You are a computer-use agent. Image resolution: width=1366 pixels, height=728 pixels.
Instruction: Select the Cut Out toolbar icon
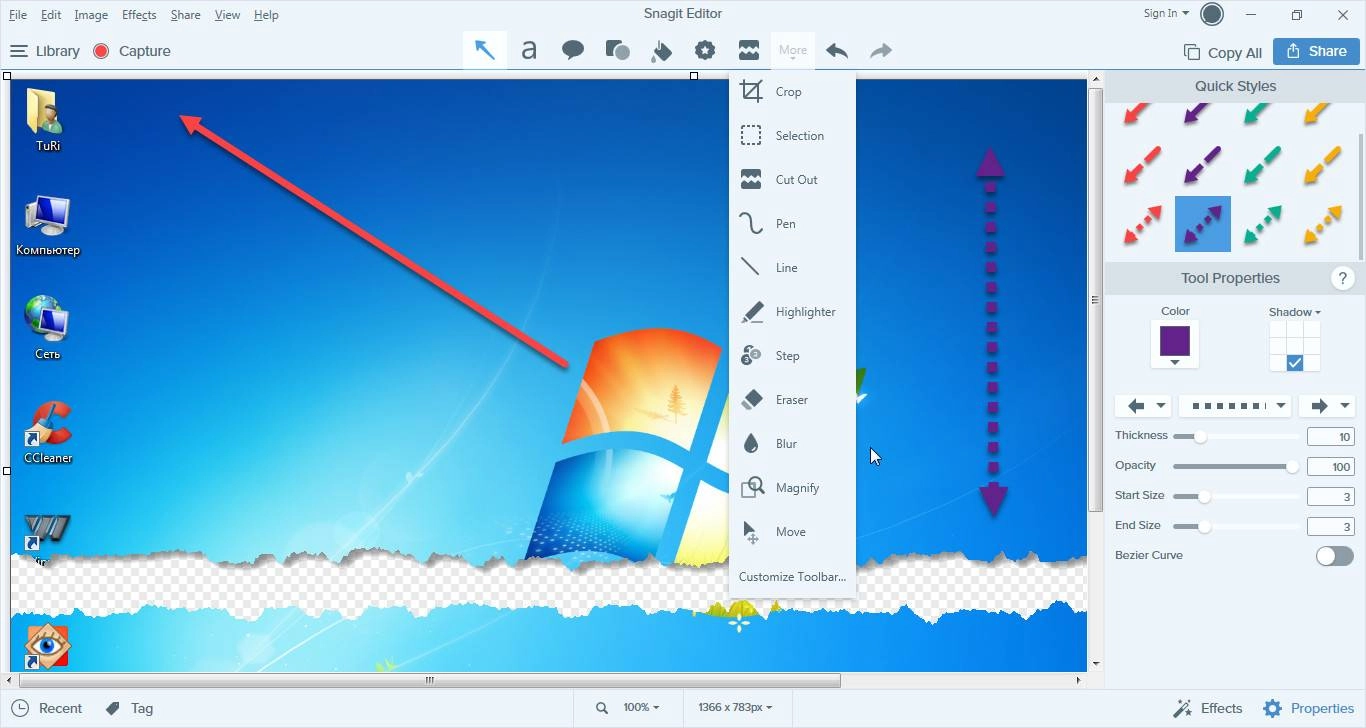point(749,50)
